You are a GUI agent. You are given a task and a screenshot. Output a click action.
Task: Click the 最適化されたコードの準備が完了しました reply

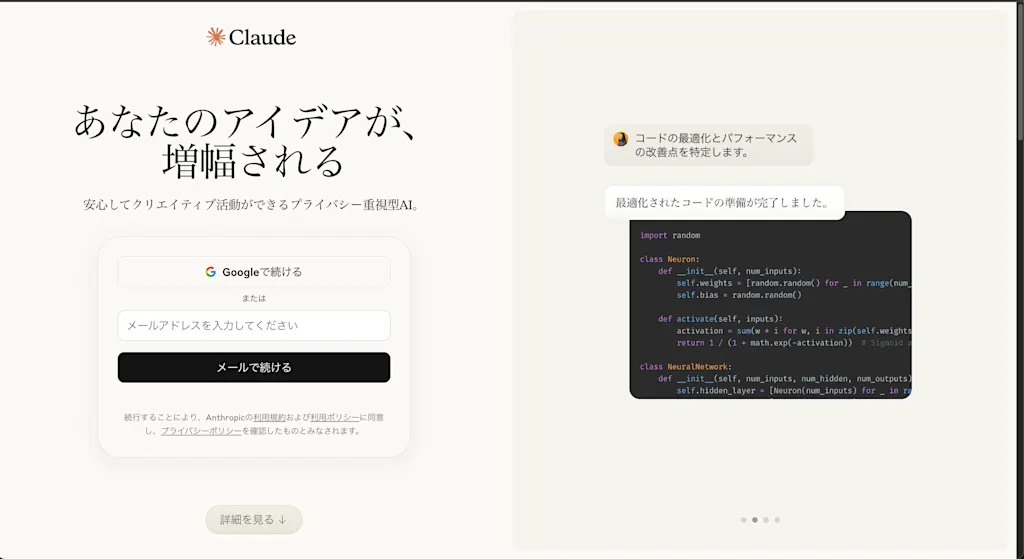point(724,203)
